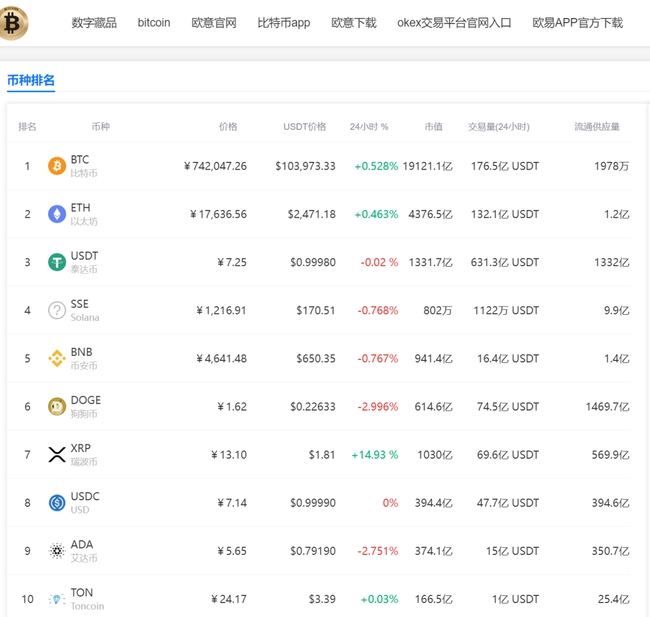The width and height of the screenshot is (650, 617).
Task: Click BTC supply 1978万
Action: click(611, 166)
